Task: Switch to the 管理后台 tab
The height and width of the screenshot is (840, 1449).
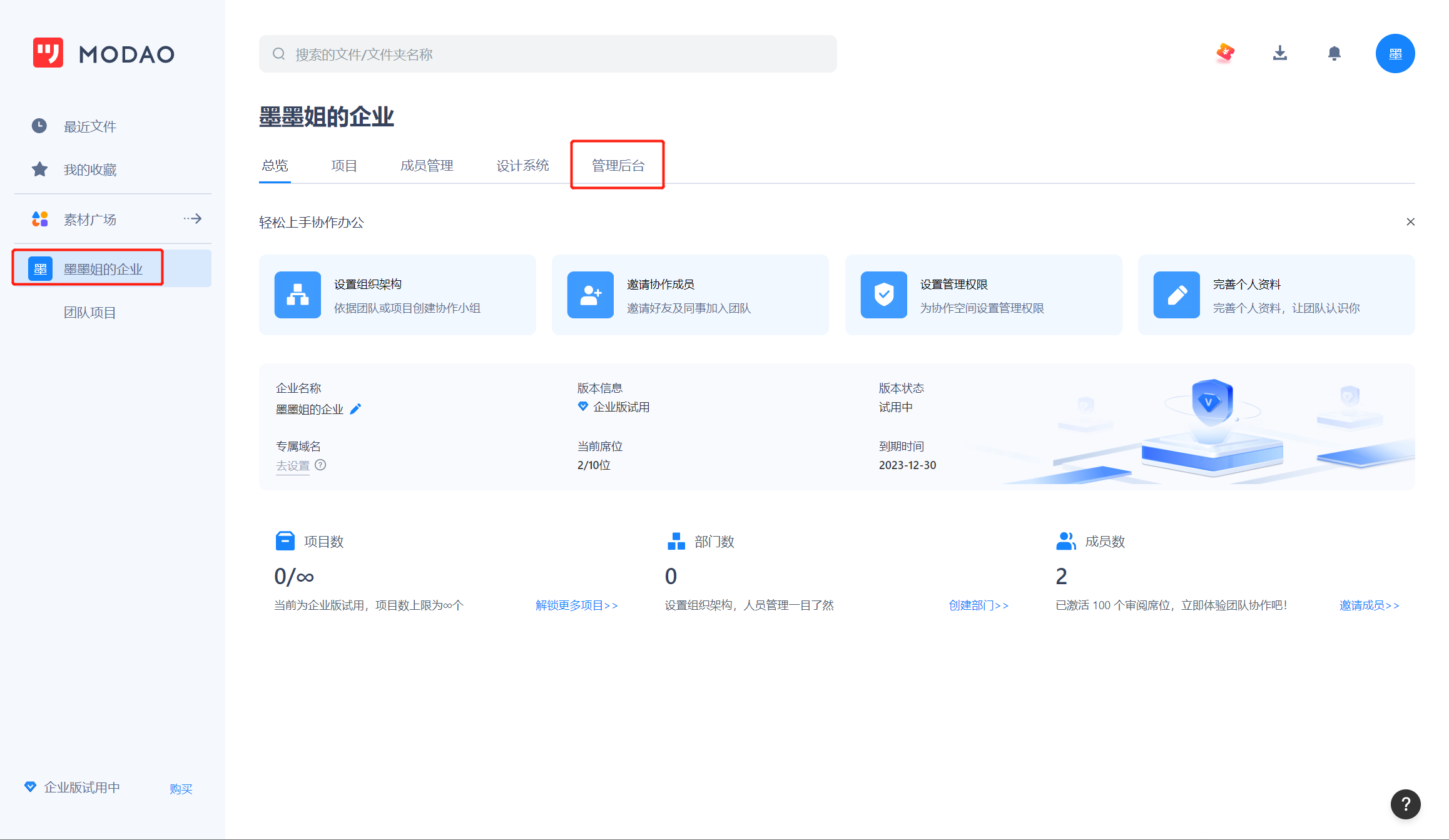Action: pos(618,166)
